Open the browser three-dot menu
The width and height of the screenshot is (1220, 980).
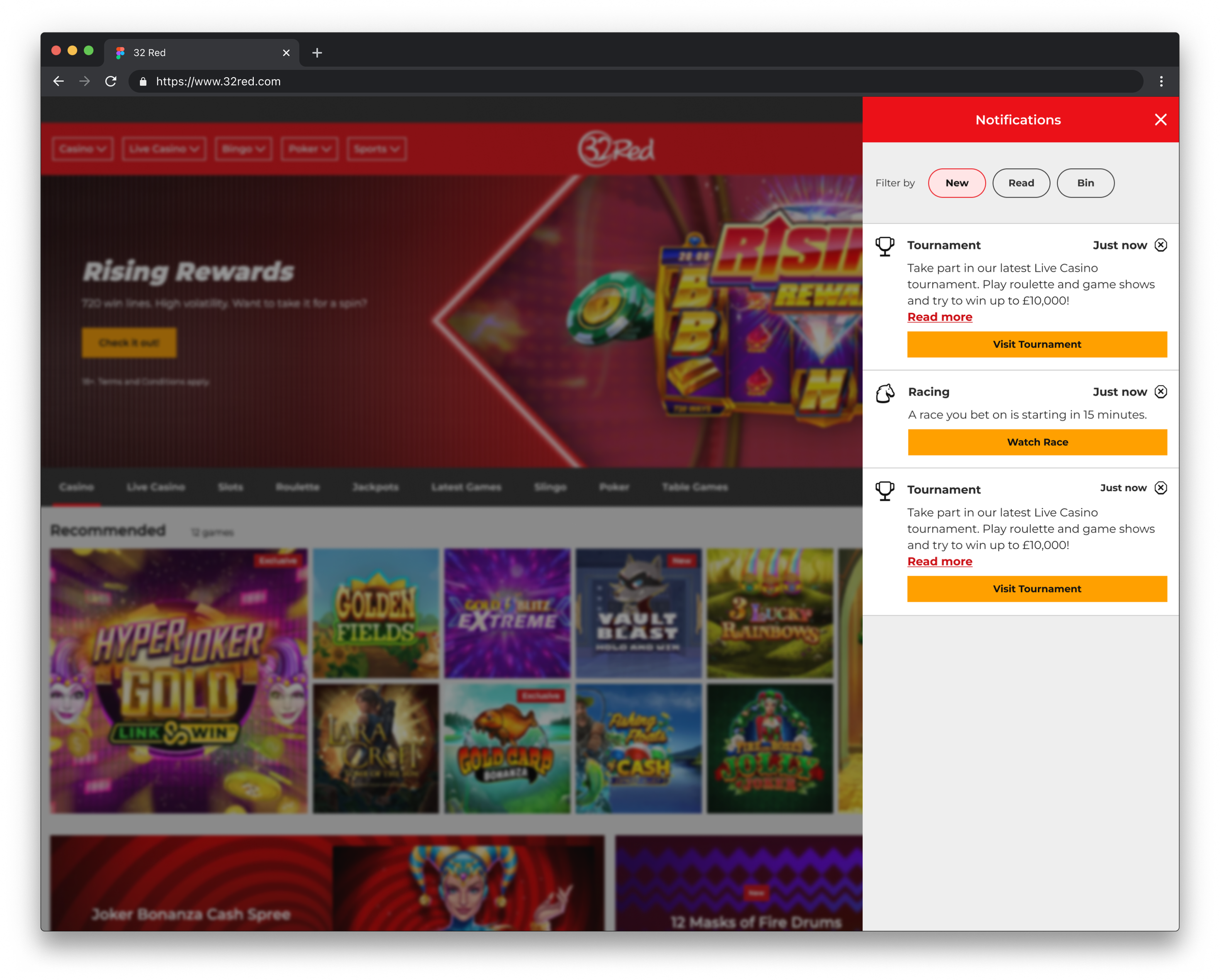click(1160, 82)
